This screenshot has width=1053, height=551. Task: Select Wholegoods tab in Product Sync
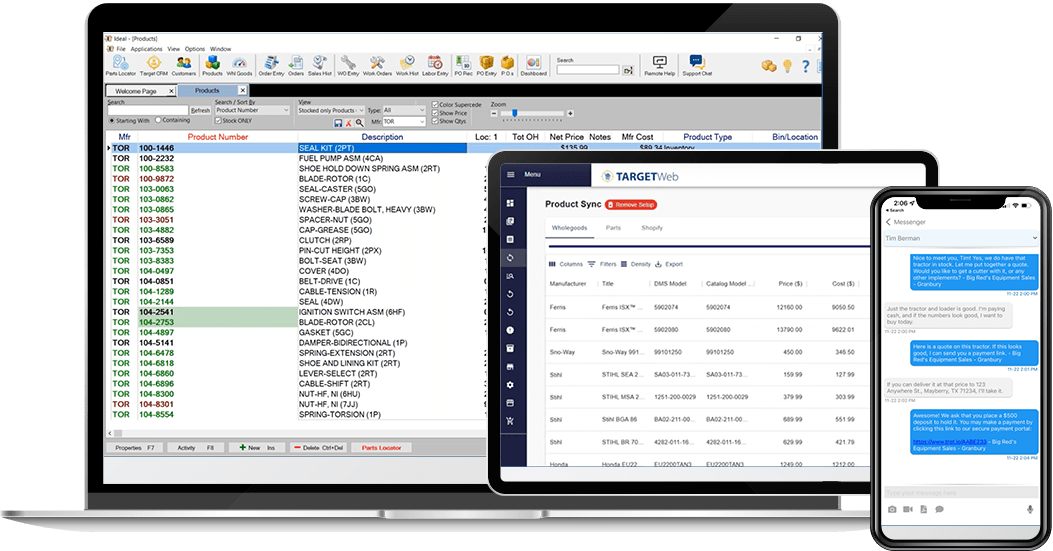point(569,228)
